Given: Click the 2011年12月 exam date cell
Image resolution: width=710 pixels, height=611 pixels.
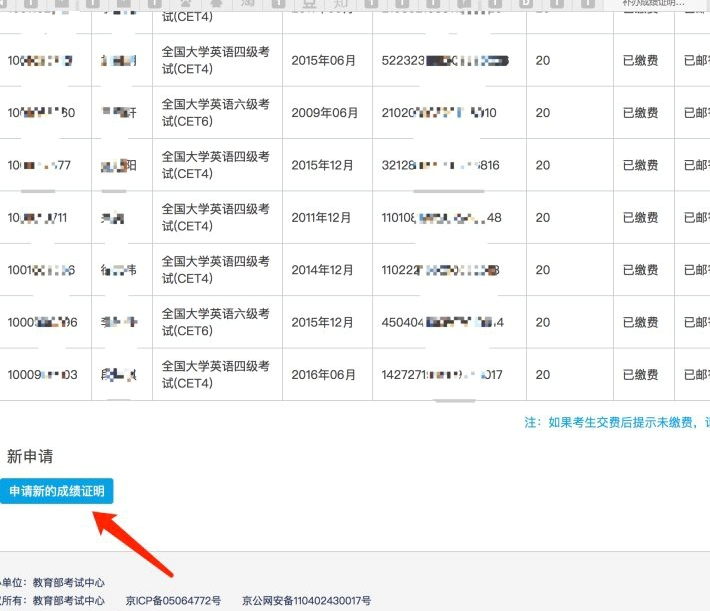Looking at the screenshot, I should (322, 218).
